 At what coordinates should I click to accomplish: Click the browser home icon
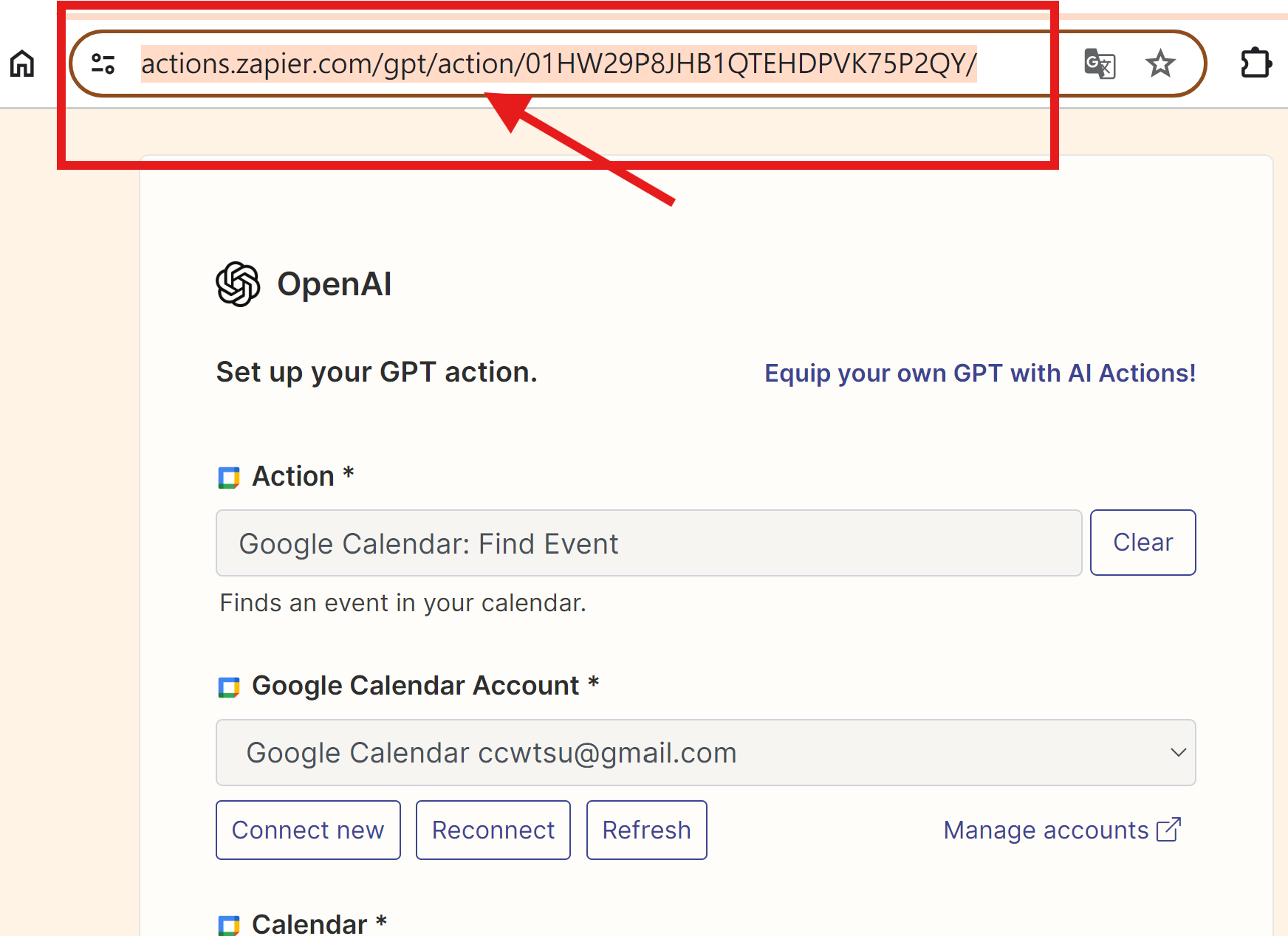(x=22, y=63)
